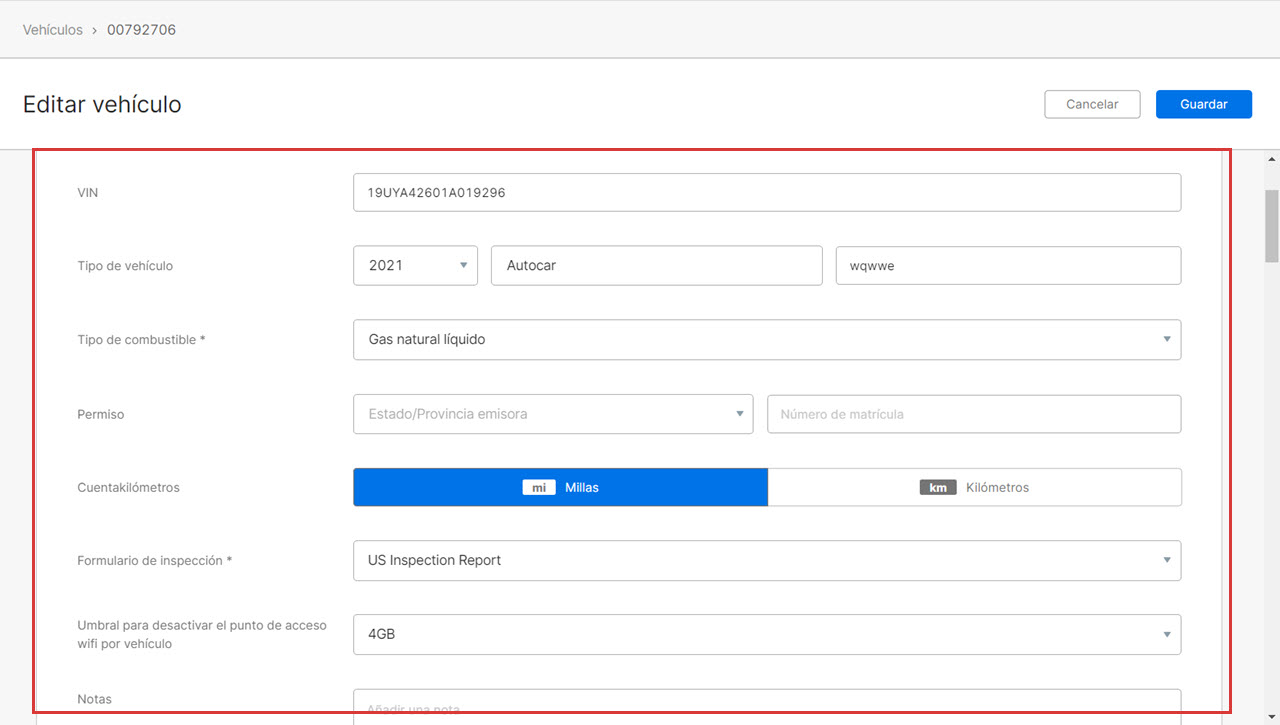Click the Formulario de inspección label
Screen dimensions: 1280x725
click(x=154, y=561)
